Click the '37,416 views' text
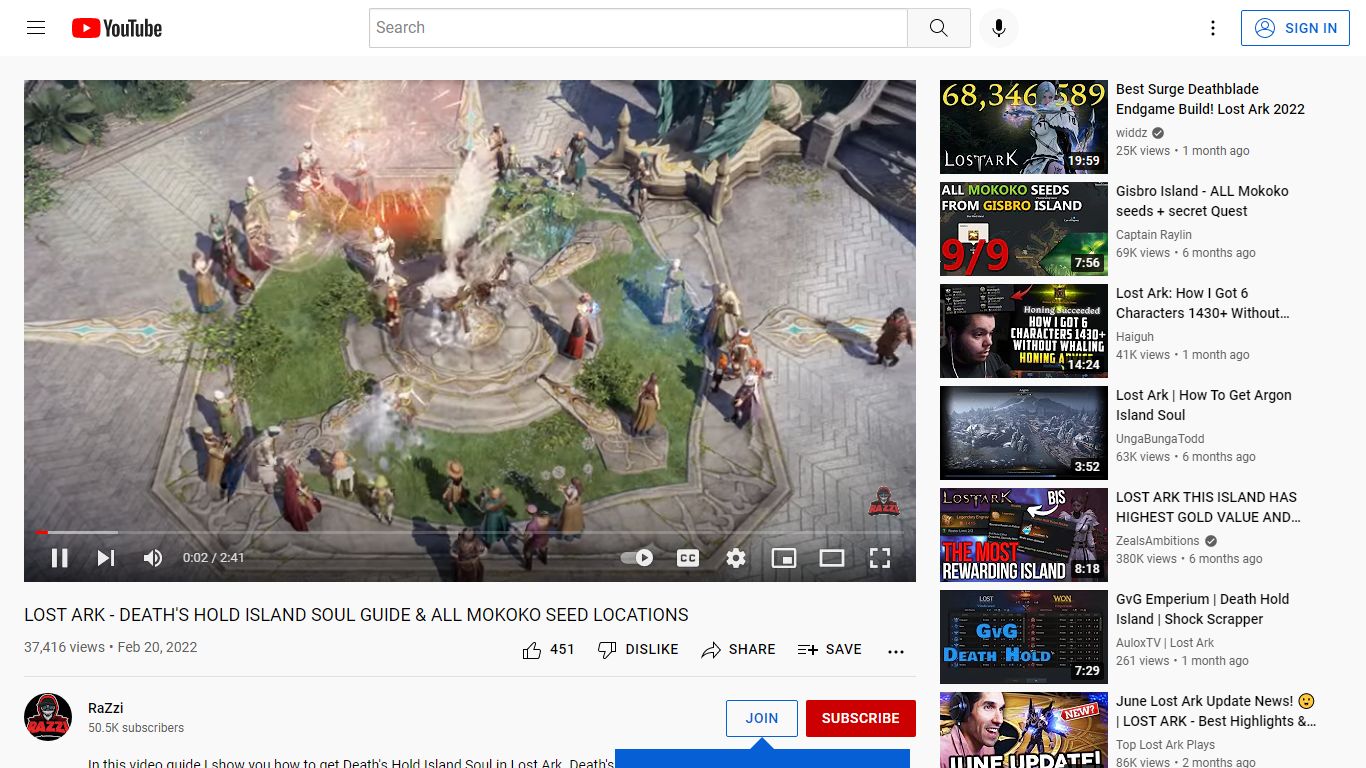 64,647
